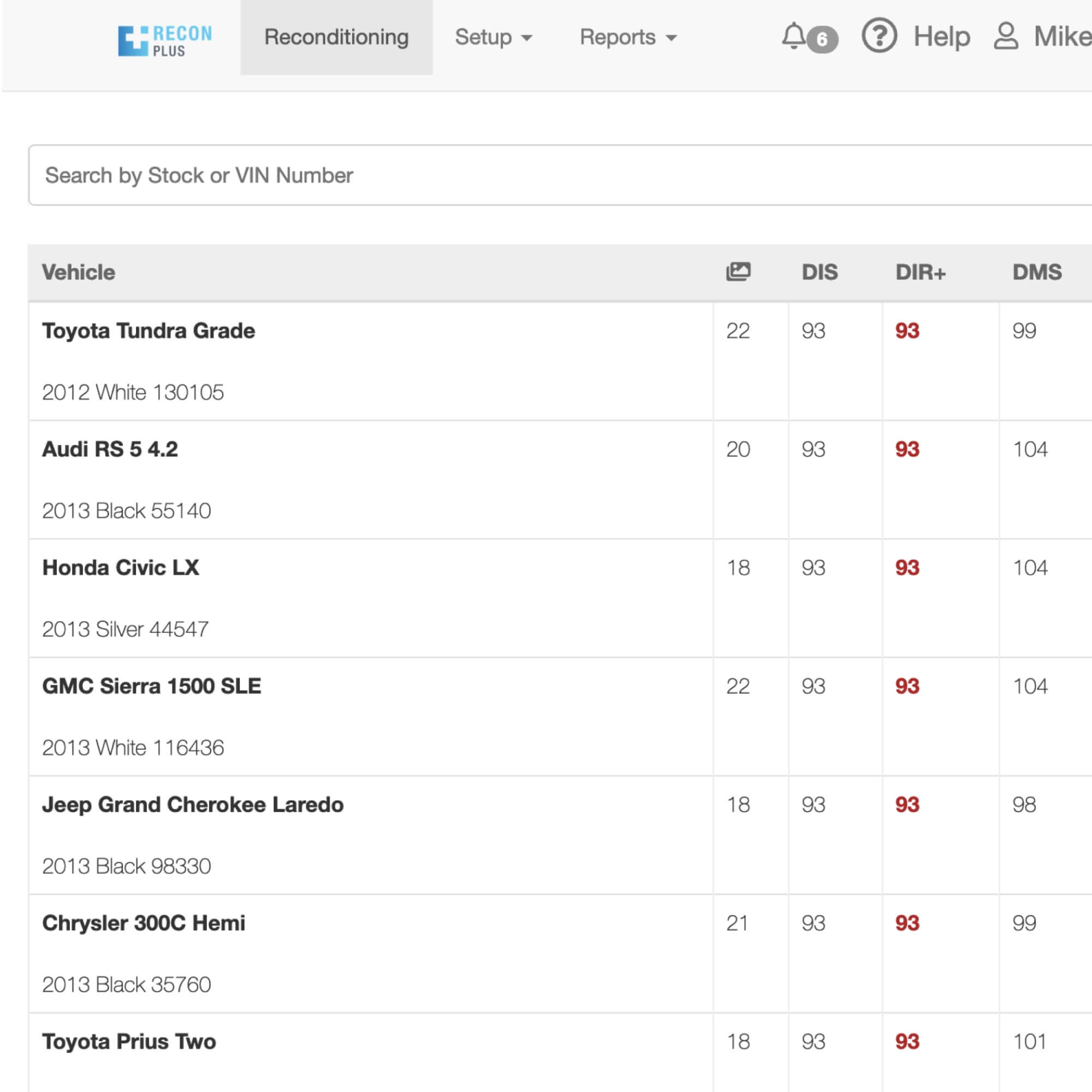1092x1092 pixels.
Task: Sort by the photos column icon
Action: pyautogui.click(x=738, y=272)
